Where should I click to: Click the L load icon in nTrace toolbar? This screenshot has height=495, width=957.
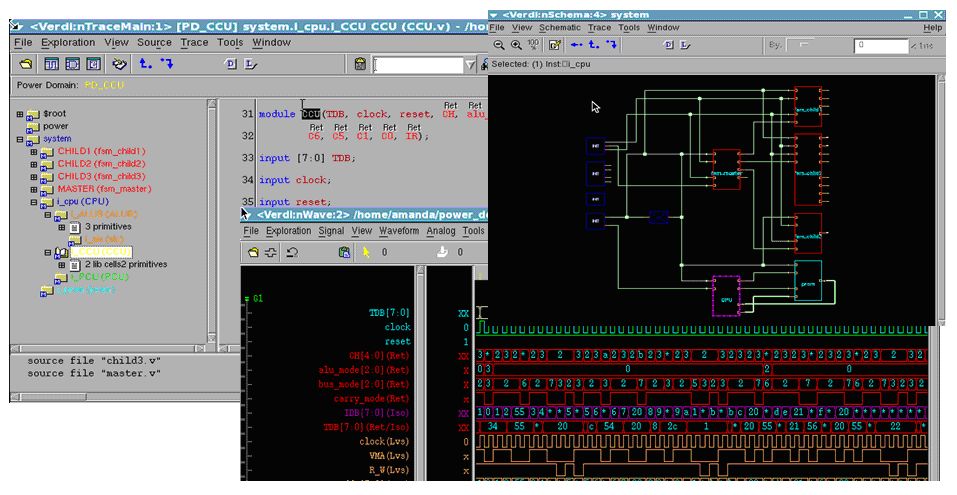coord(251,63)
